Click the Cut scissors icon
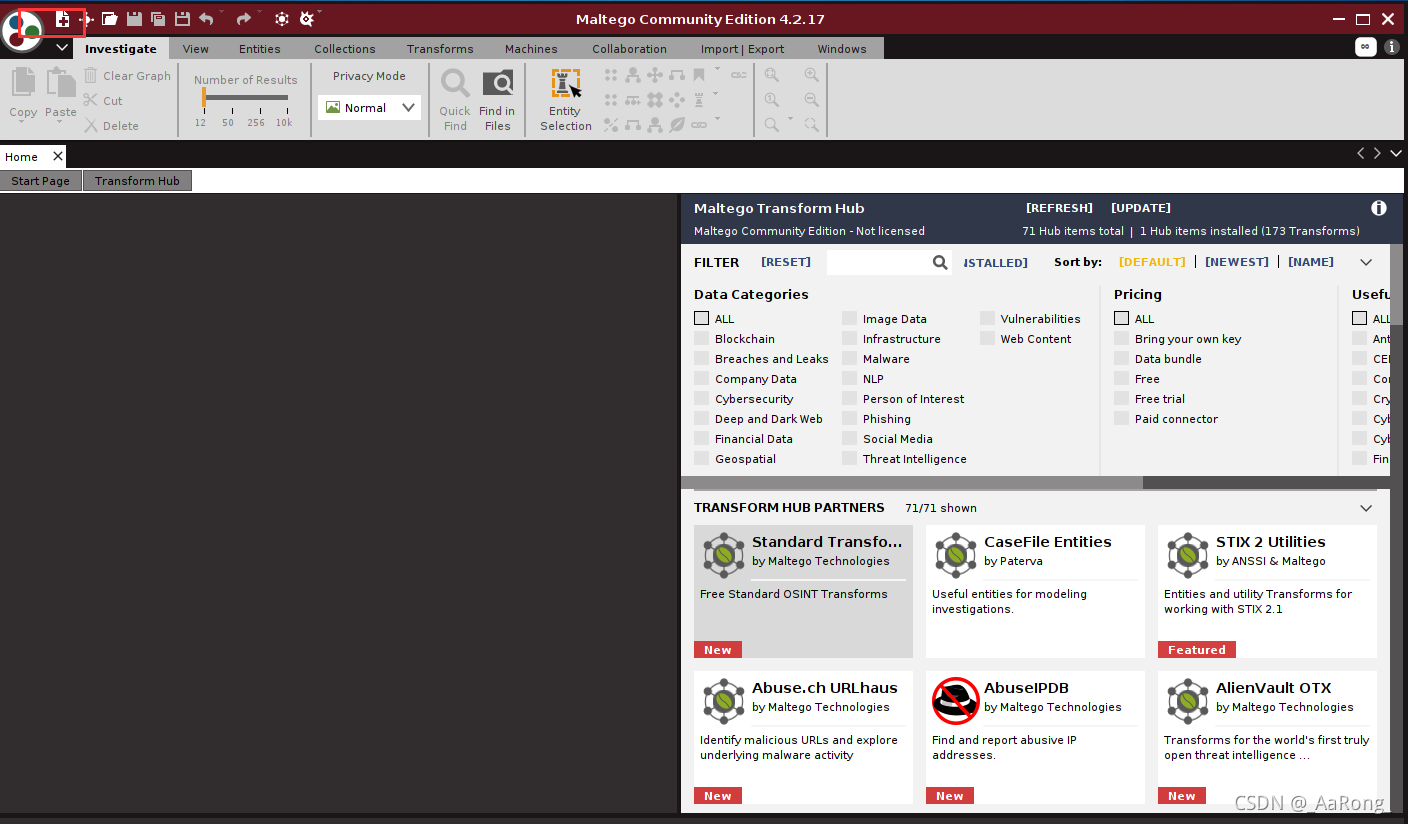 91,101
